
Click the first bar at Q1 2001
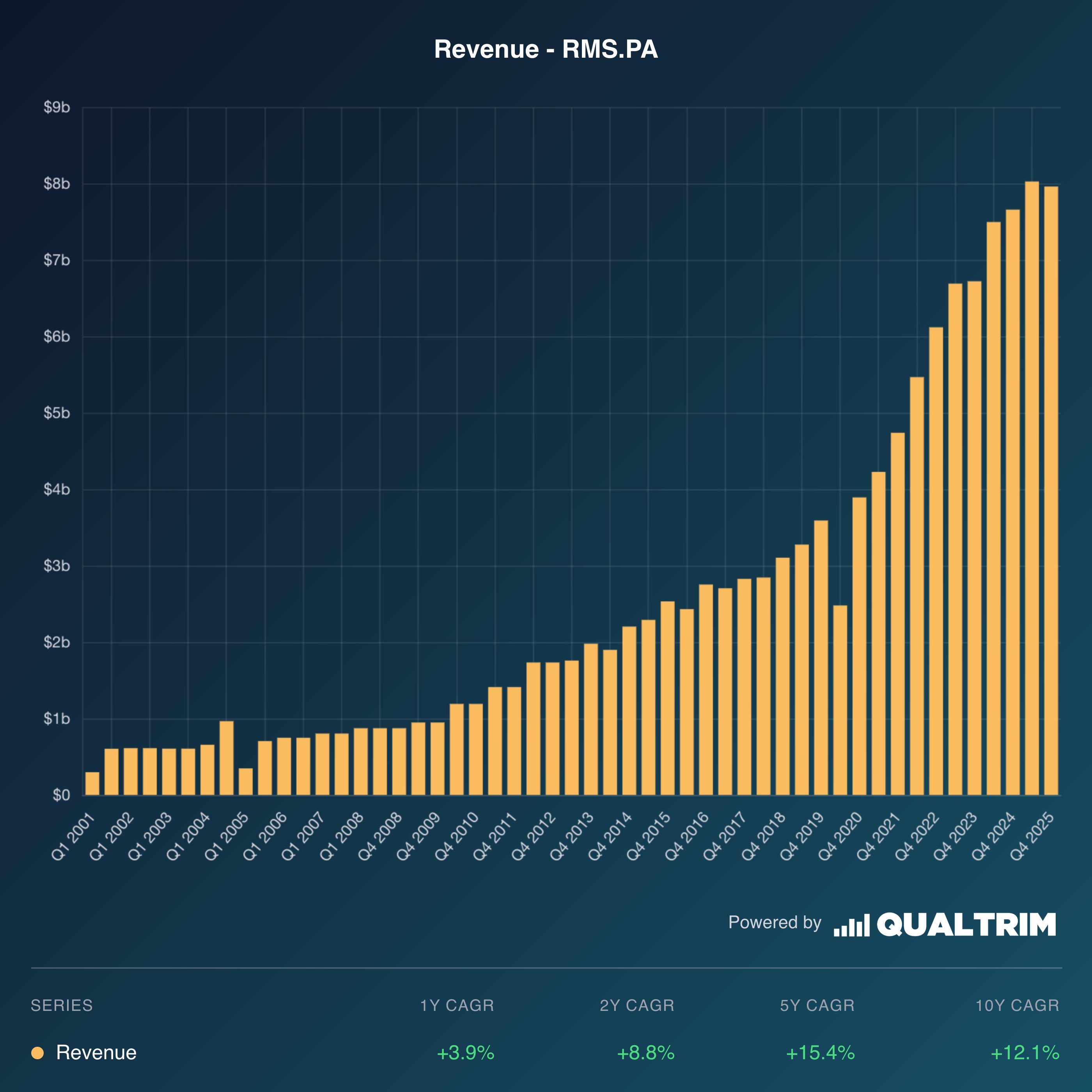92,784
